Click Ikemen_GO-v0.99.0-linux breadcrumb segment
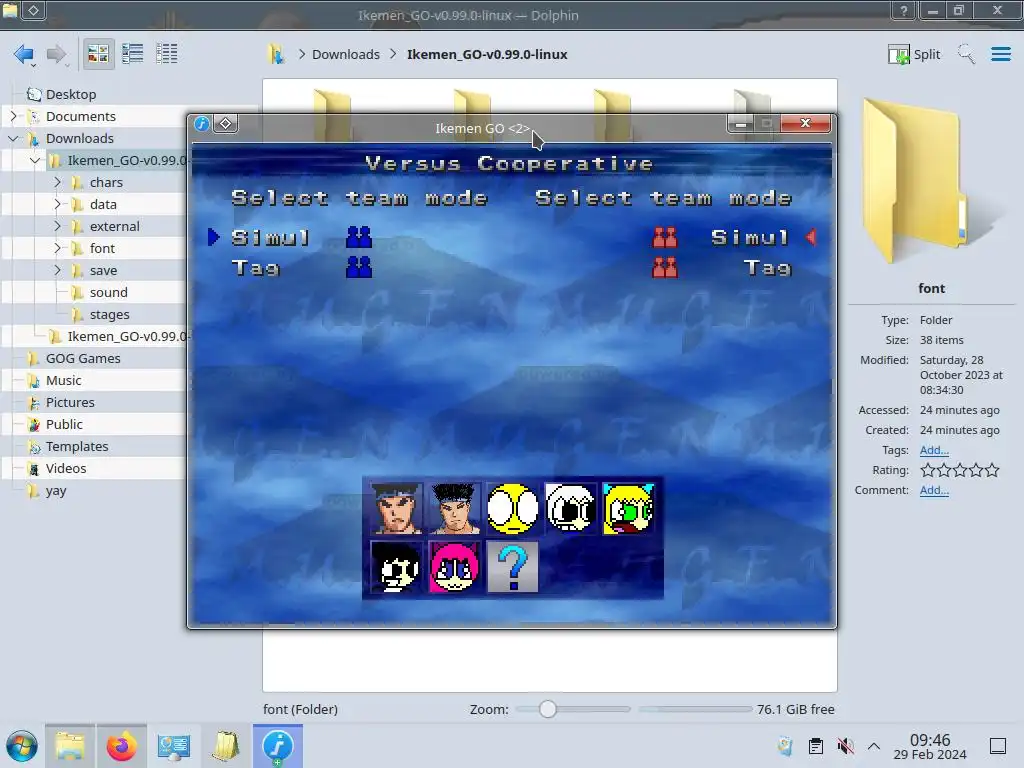Image resolution: width=1024 pixels, height=768 pixels. click(x=487, y=54)
